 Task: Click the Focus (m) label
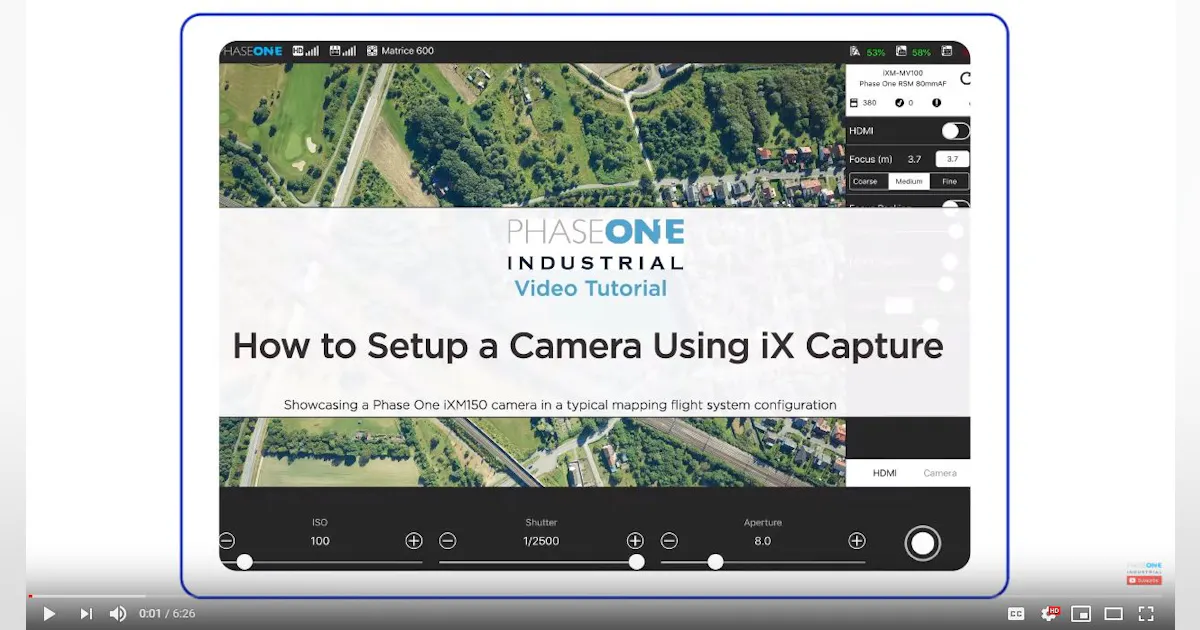click(870, 159)
